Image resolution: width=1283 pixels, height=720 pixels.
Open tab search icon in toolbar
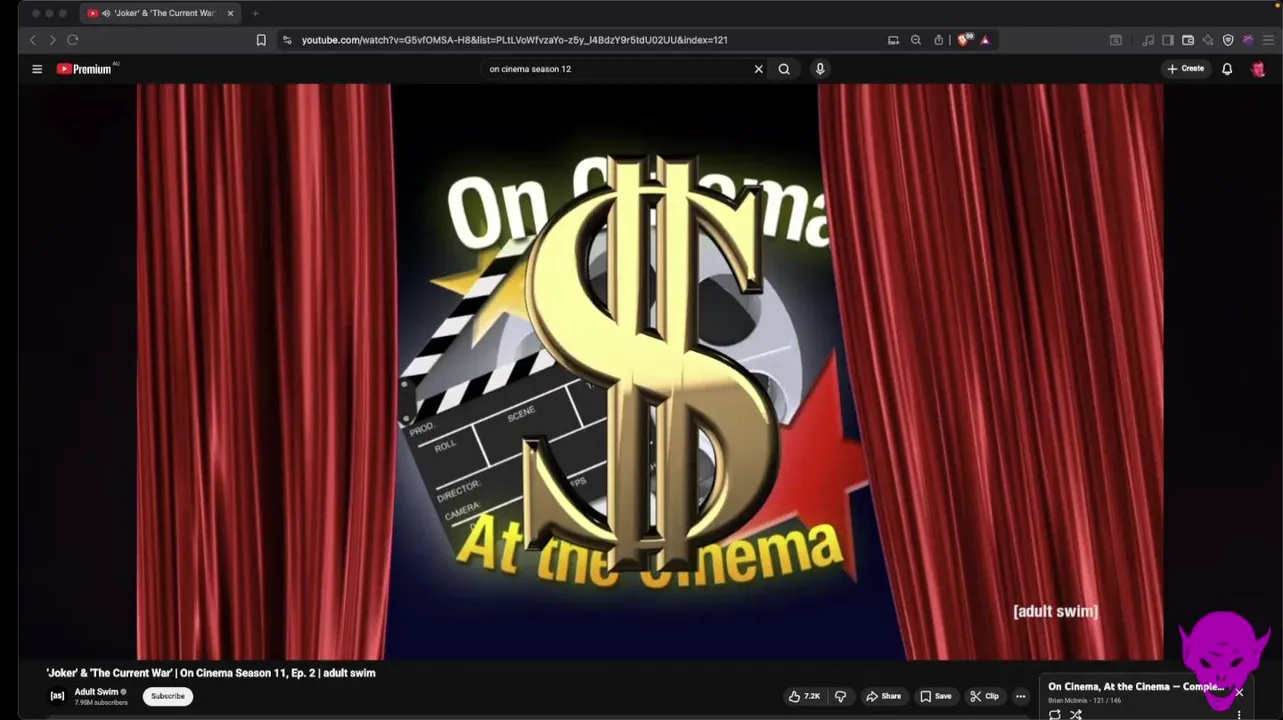(1116, 40)
